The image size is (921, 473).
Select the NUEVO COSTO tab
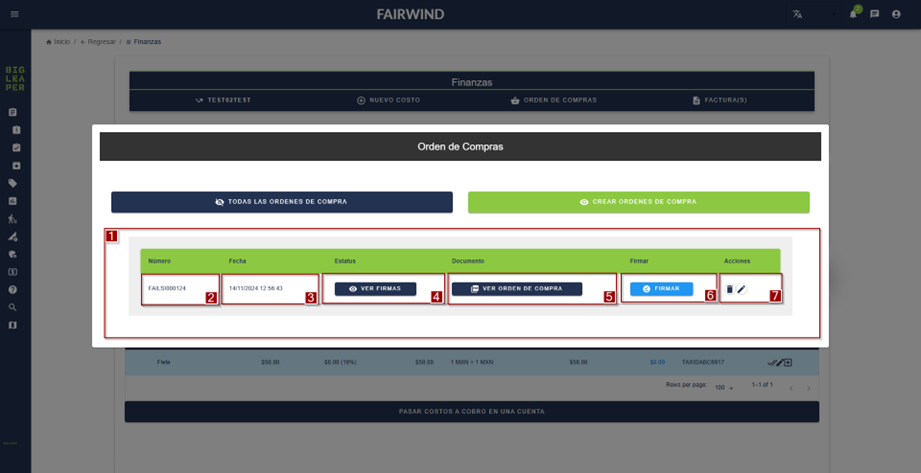[388, 100]
